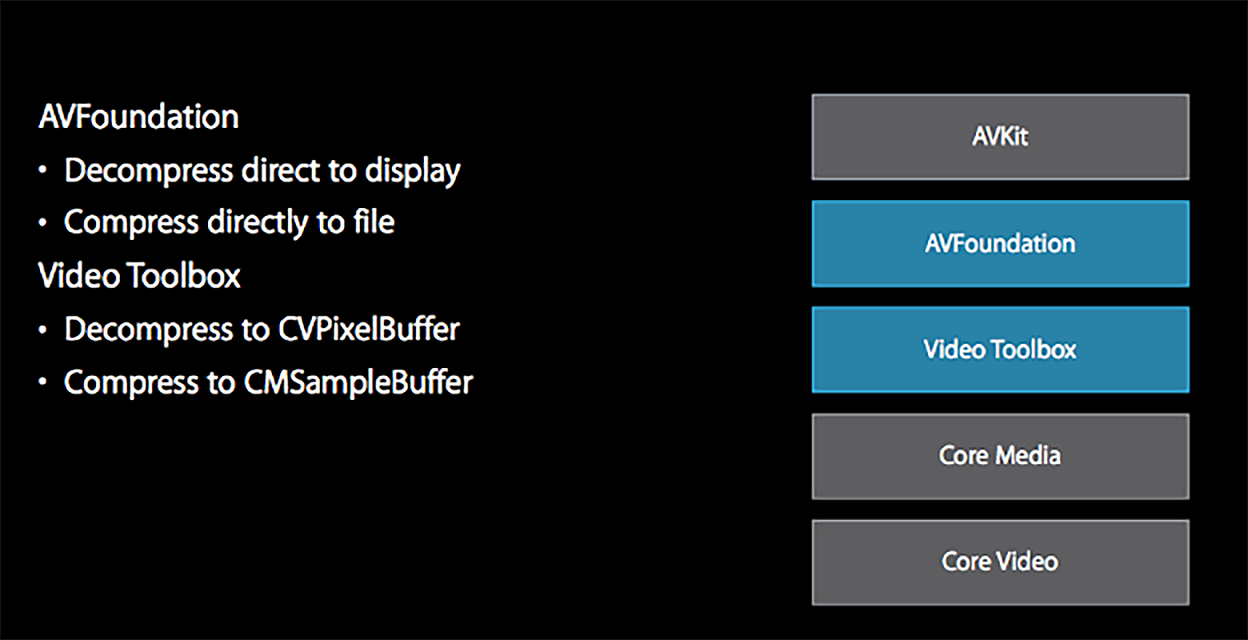The image size is (1248, 640).
Task: Select the blue Video Toolbox box
Action: 1000,349
